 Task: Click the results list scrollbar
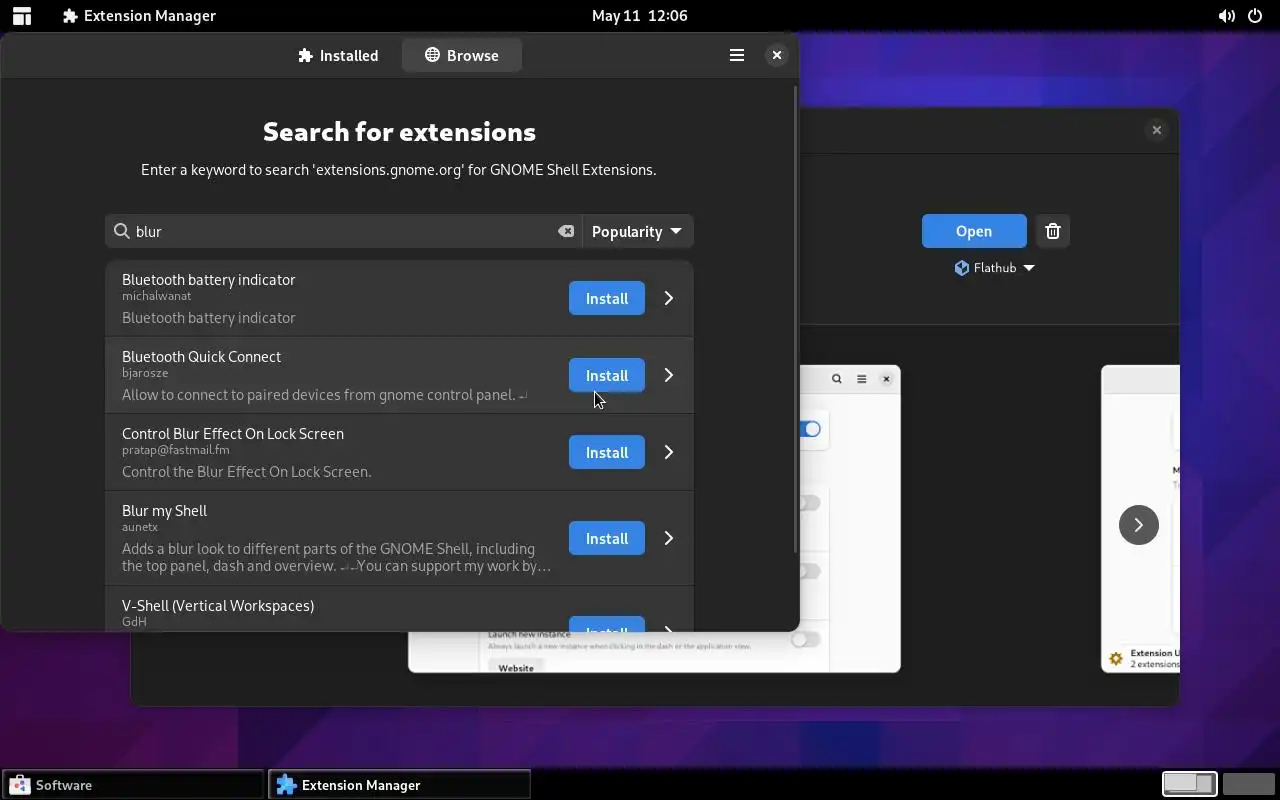[x=795, y=320]
